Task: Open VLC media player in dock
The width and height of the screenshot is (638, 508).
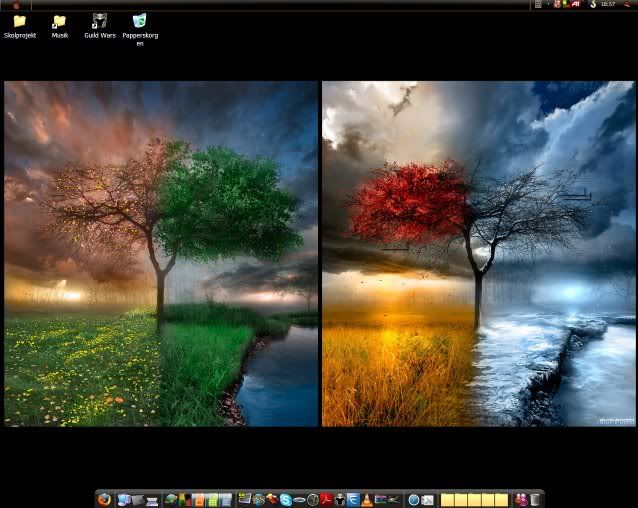Action: [366, 499]
